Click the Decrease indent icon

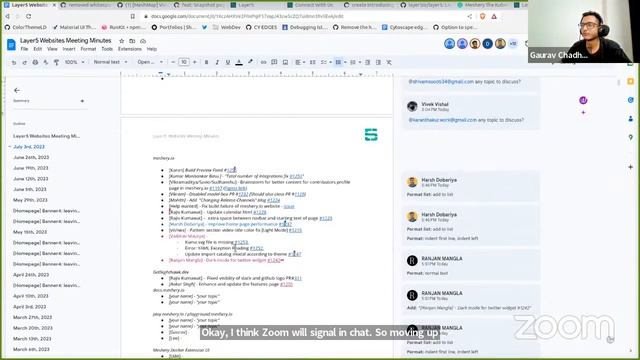[367, 62]
